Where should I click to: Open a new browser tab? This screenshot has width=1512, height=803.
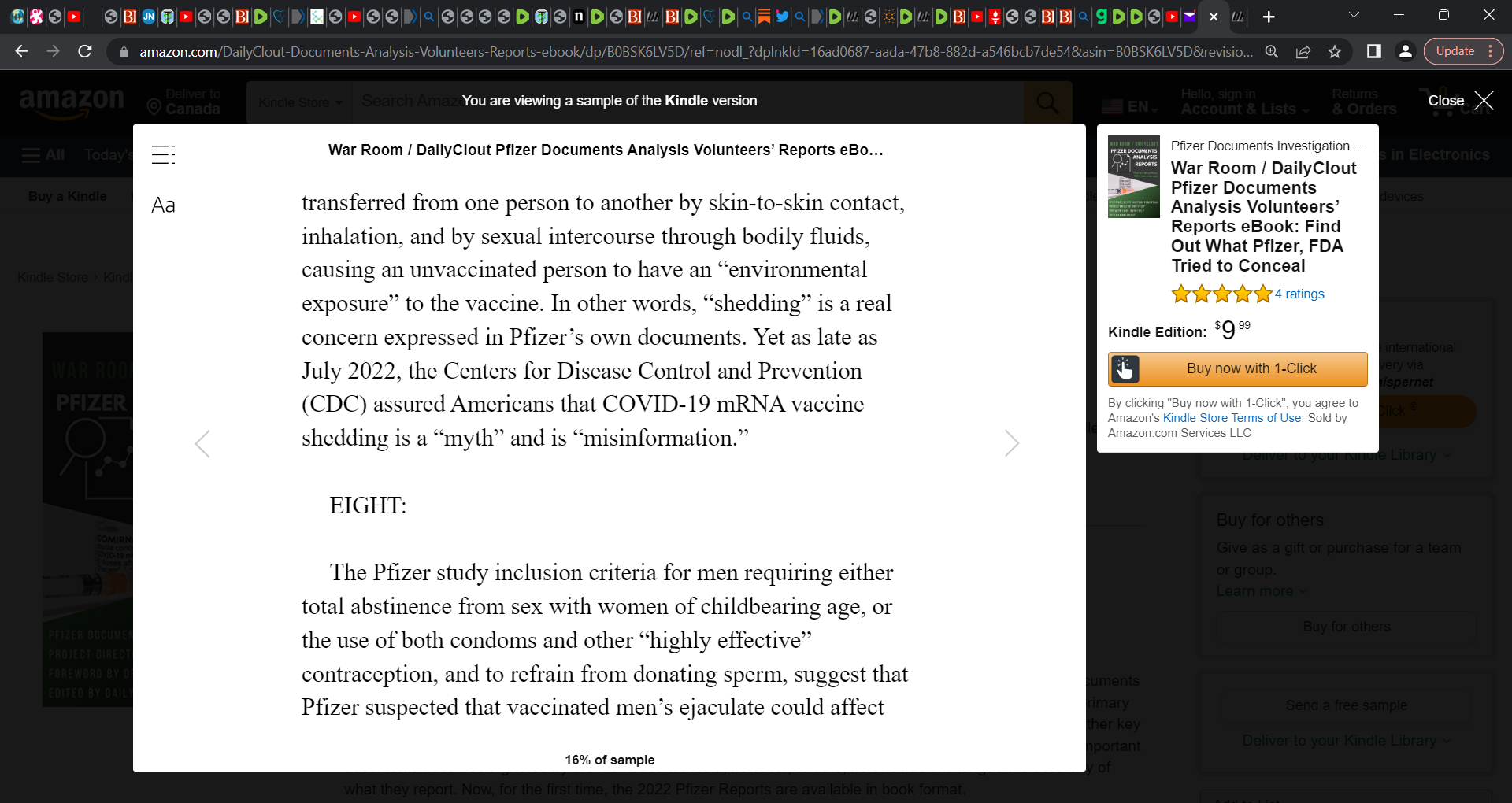1269,17
